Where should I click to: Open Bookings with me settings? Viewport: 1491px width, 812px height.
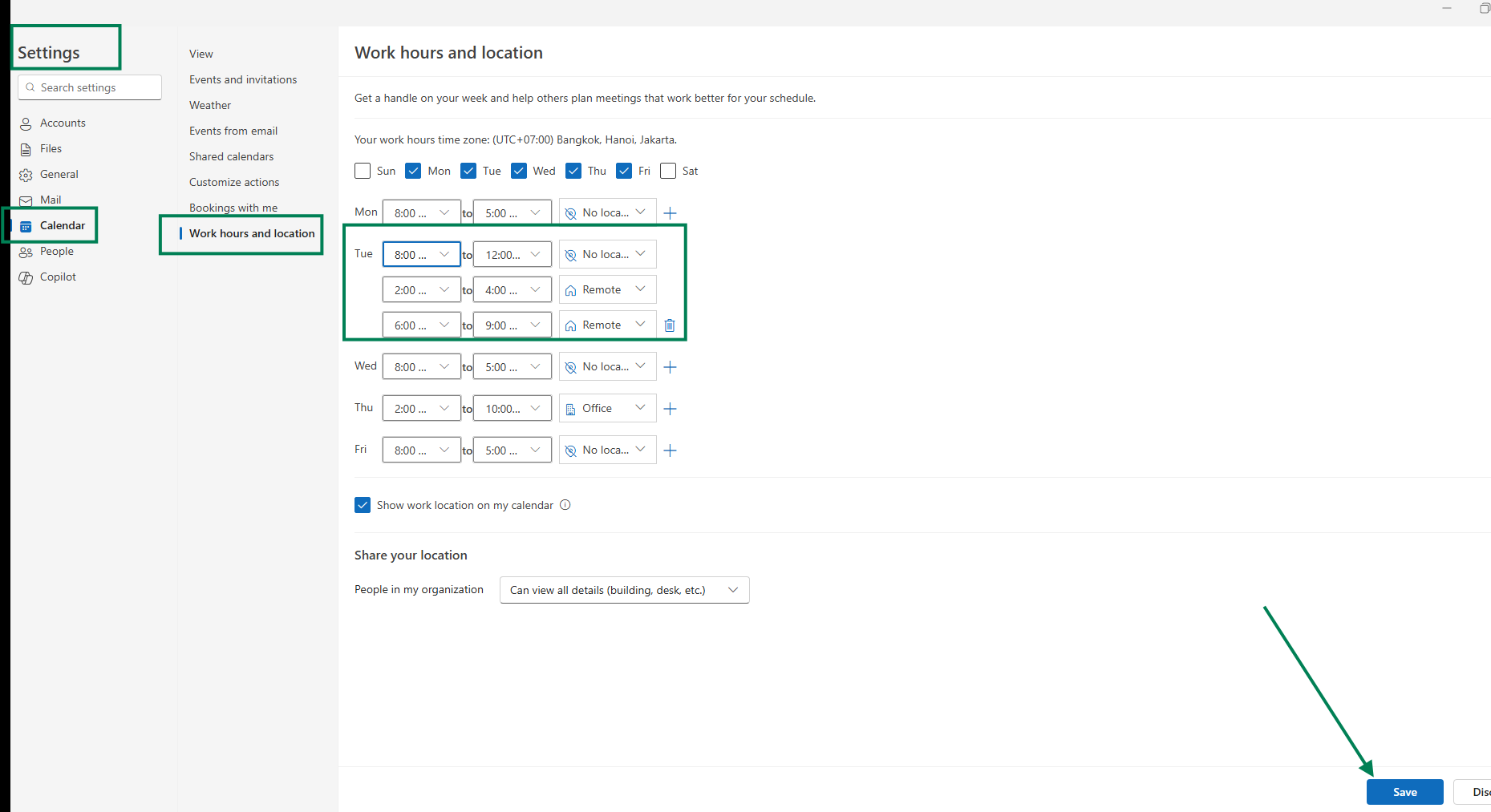pyautogui.click(x=233, y=208)
